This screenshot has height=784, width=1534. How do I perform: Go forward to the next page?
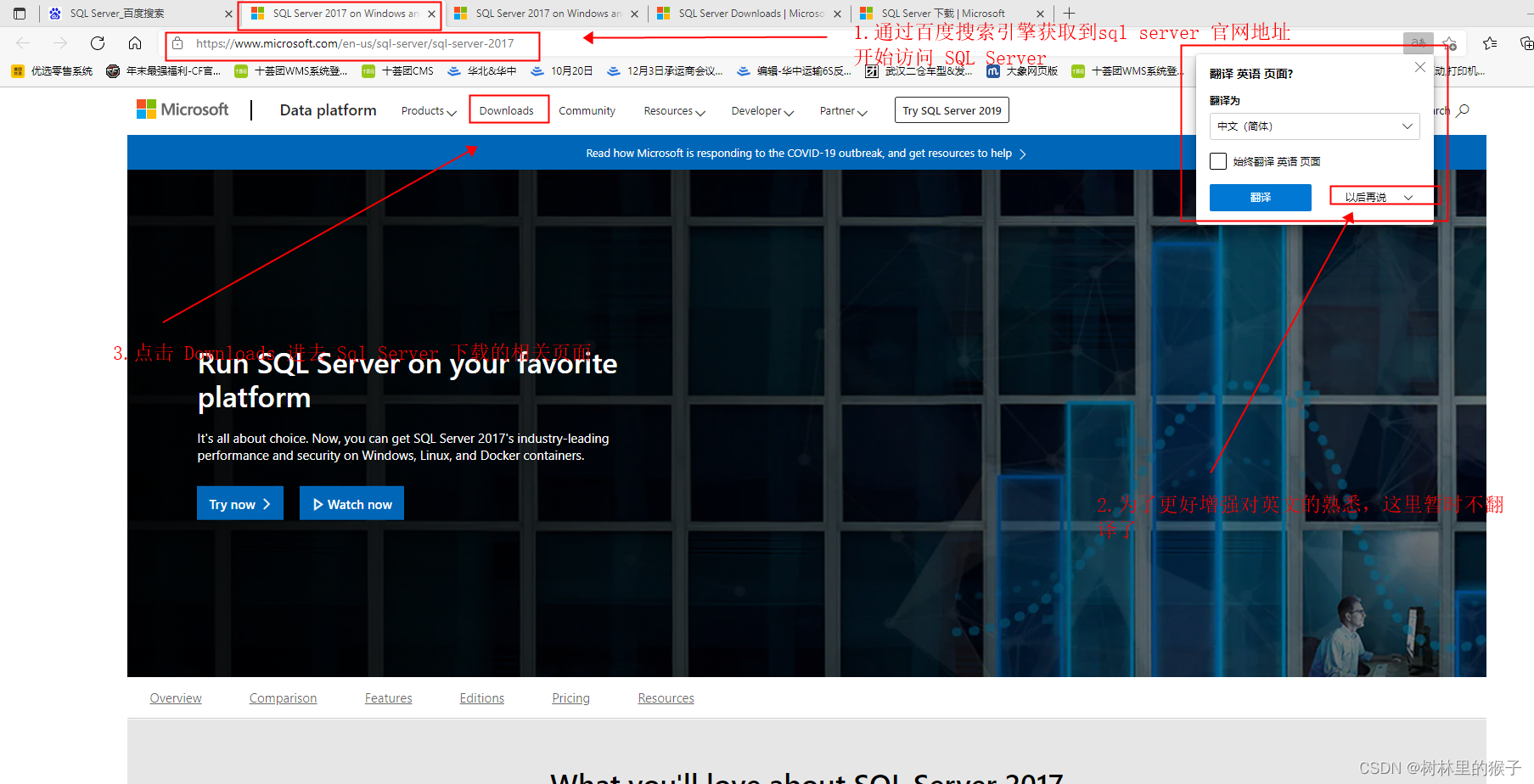[x=60, y=43]
